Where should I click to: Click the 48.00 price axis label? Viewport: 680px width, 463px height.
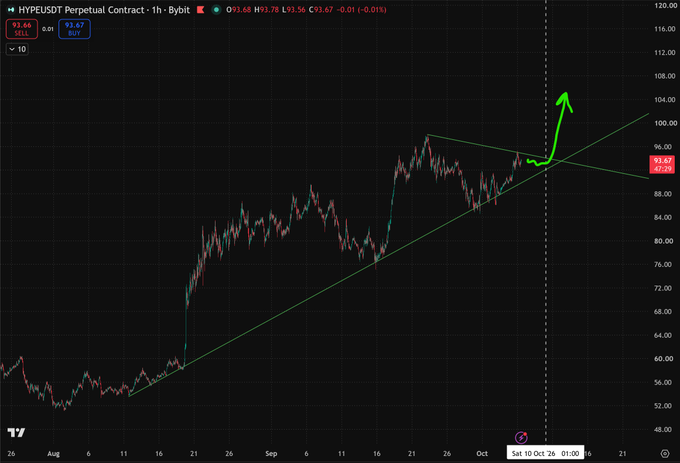664,429
